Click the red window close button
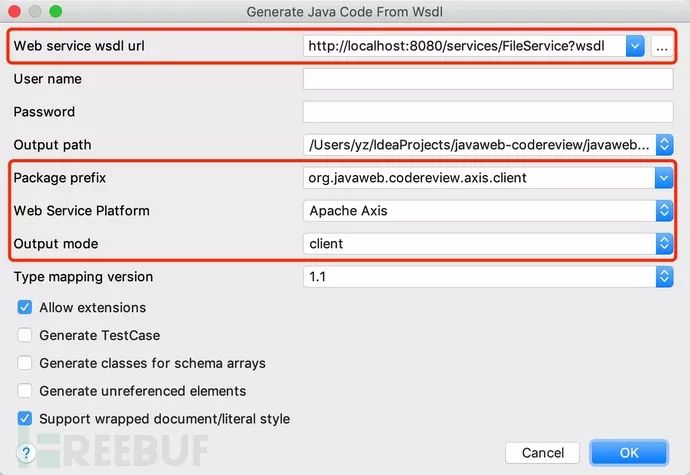The image size is (690, 475). (15, 12)
